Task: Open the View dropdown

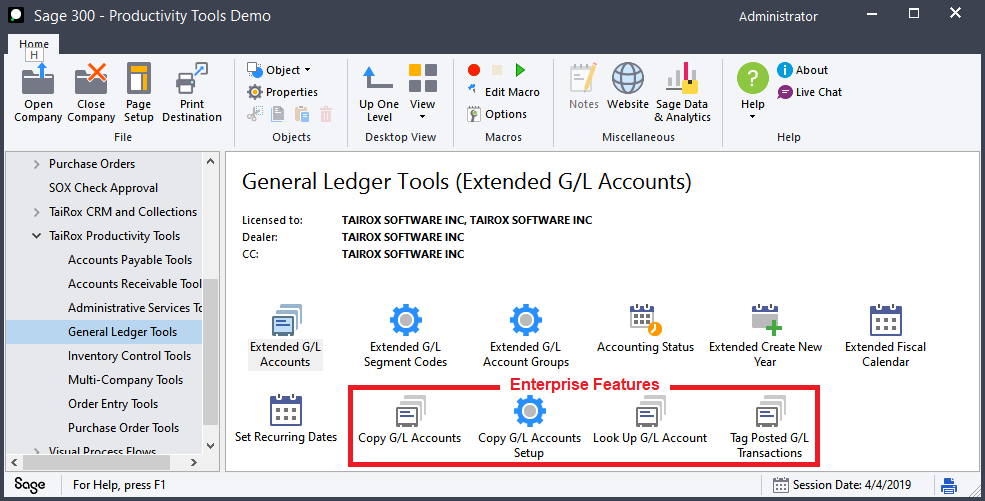Action: coord(423,92)
